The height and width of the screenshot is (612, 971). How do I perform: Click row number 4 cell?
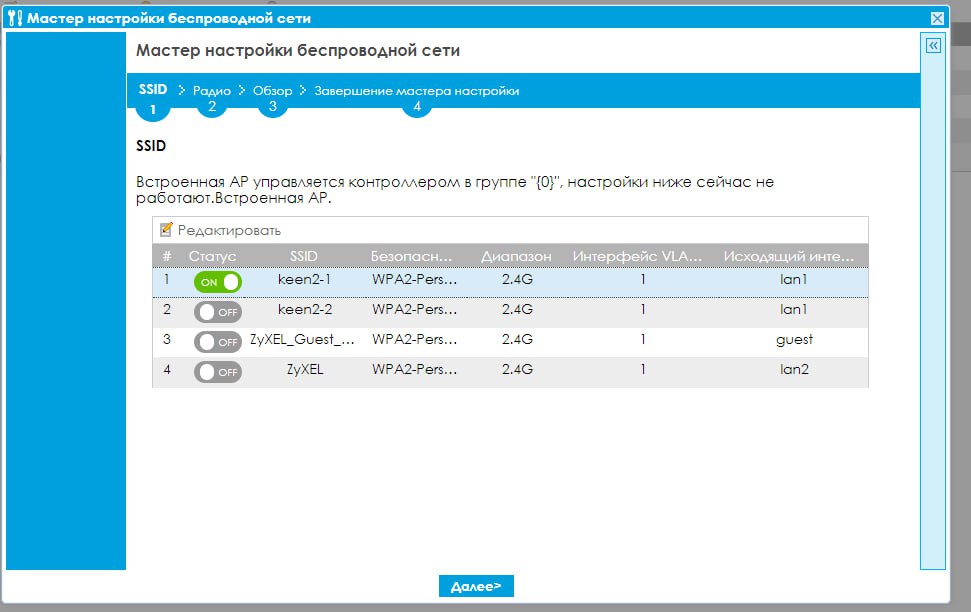point(167,369)
